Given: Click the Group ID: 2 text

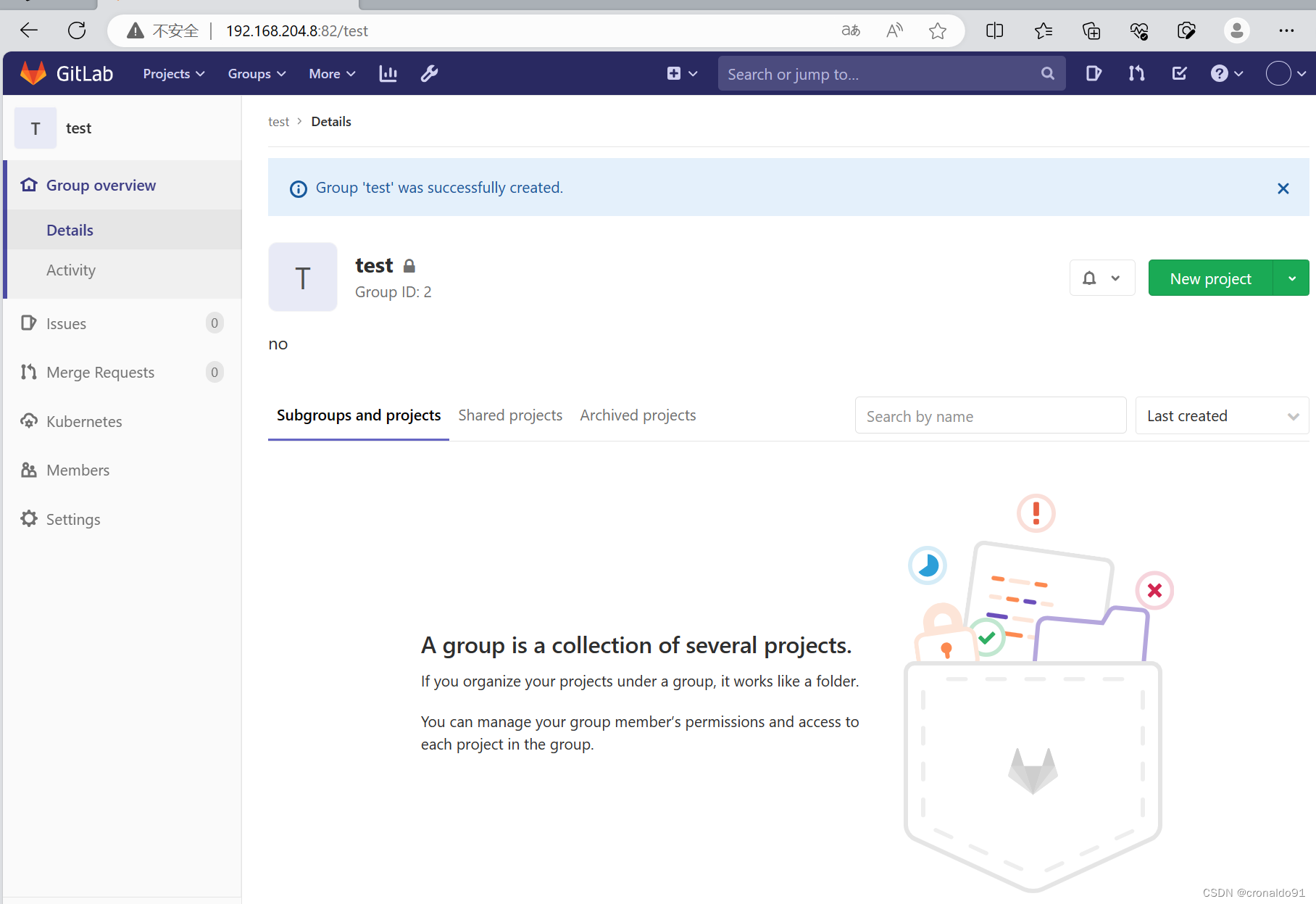Looking at the screenshot, I should coord(393,292).
